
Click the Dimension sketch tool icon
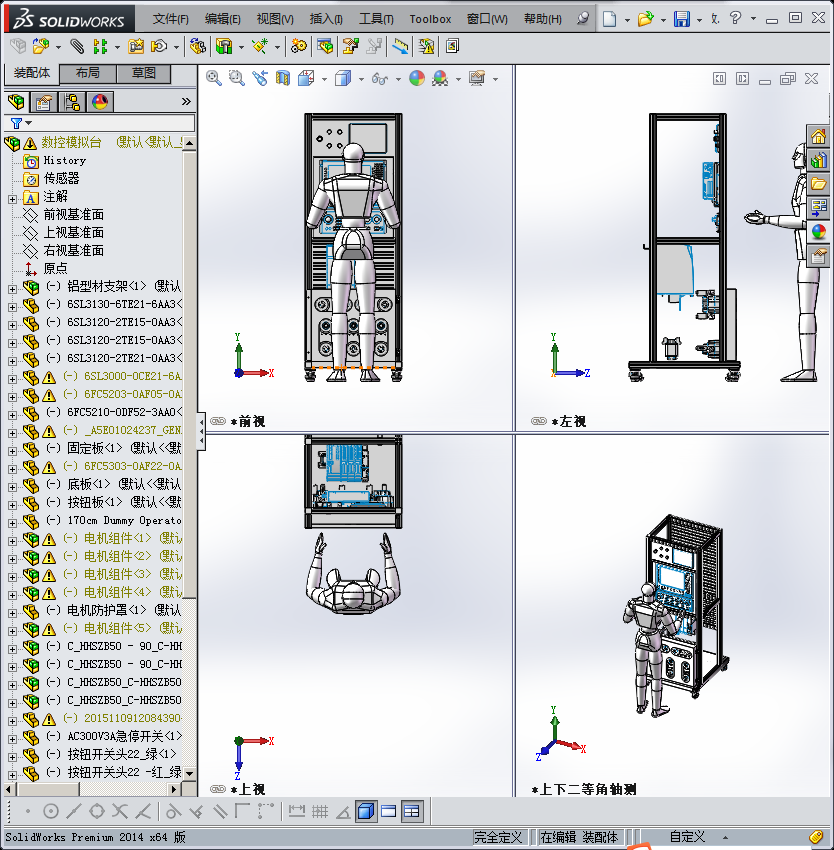pos(297,811)
